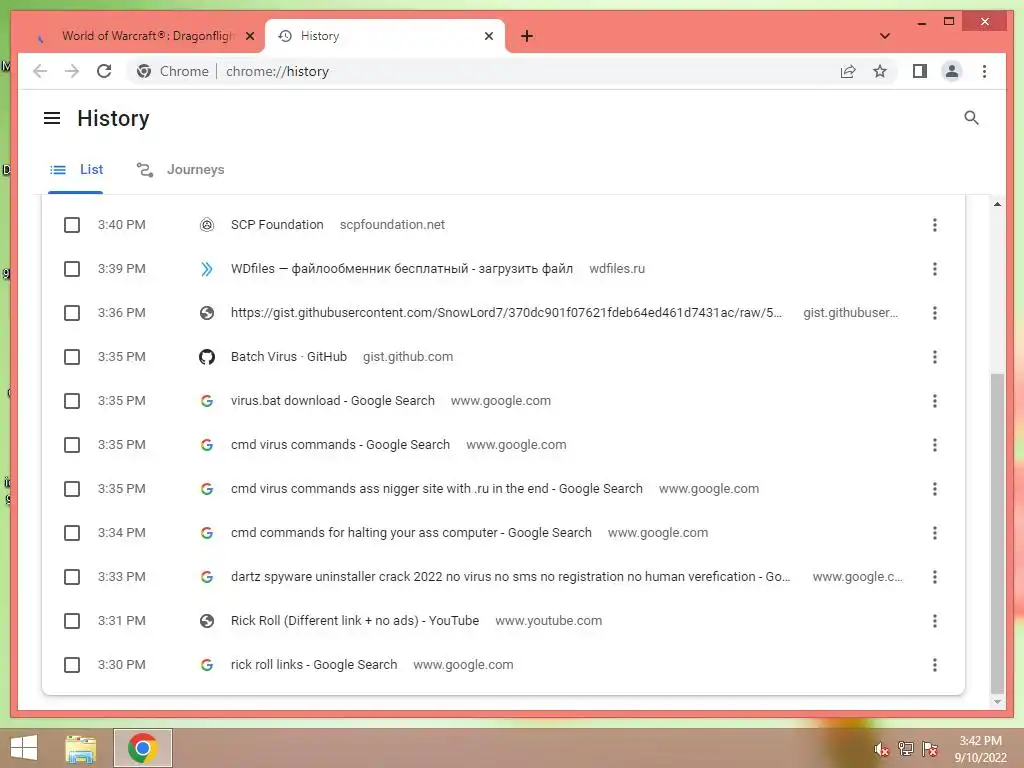Select checkbox for SCP Foundation entry

click(72, 225)
